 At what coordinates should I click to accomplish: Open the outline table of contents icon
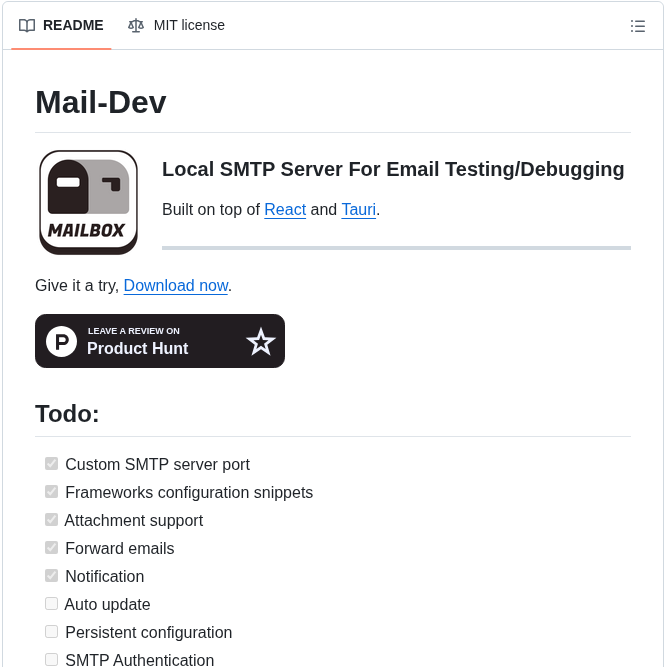coord(638,26)
